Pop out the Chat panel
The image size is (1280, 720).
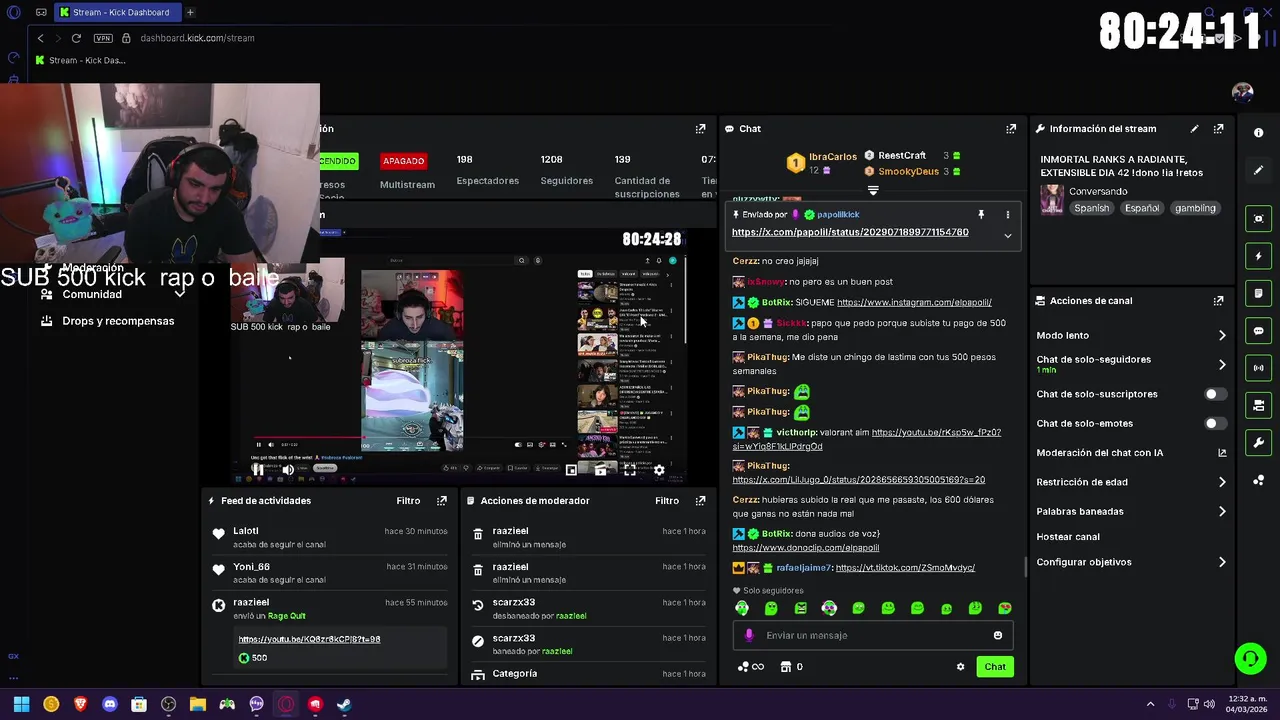(1011, 129)
